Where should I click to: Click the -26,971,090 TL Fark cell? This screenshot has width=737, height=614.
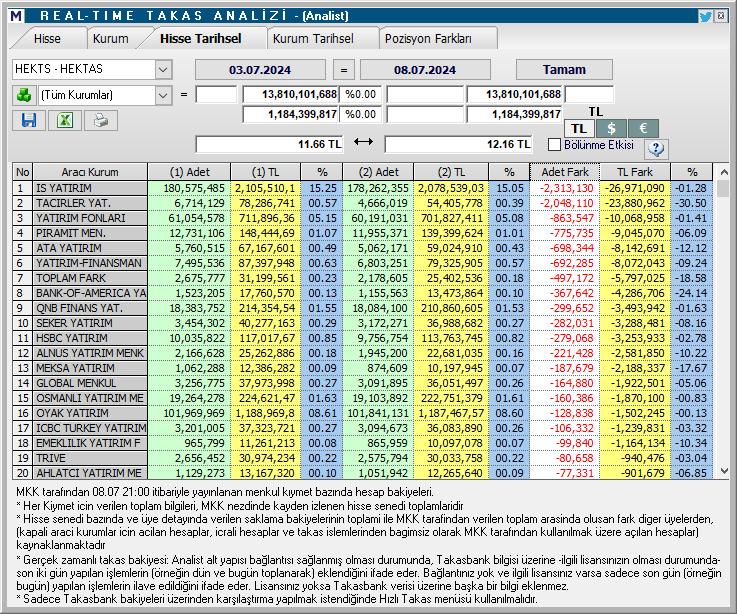tap(635, 188)
